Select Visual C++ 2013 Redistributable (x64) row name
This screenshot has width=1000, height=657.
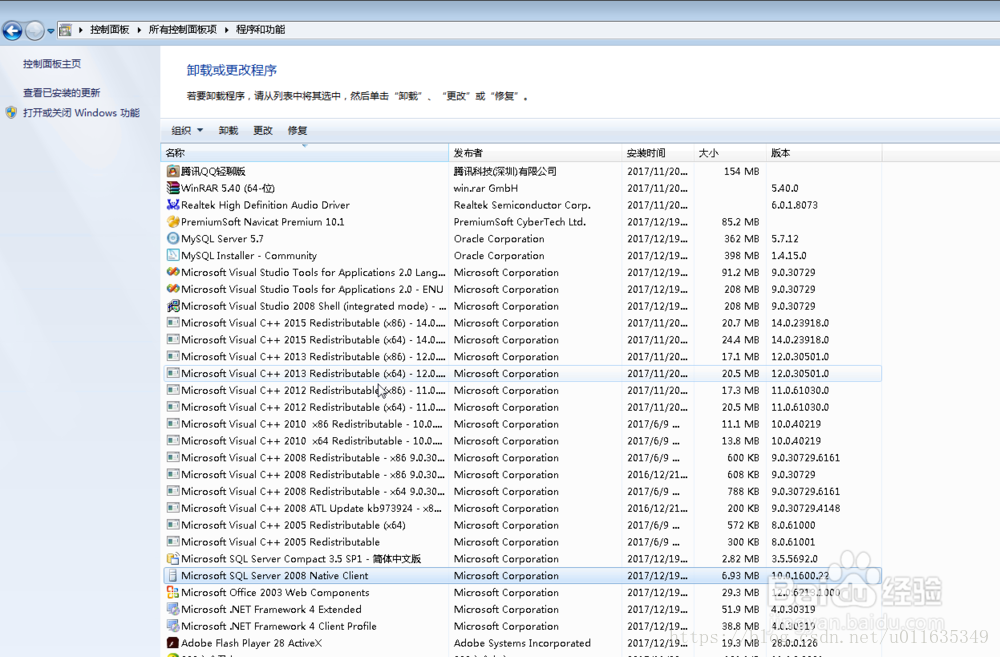[x=313, y=373]
